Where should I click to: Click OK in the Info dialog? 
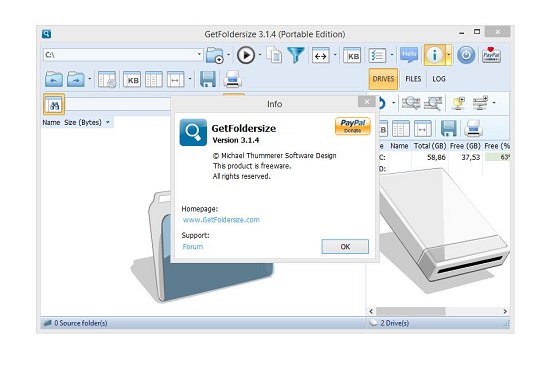tap(345, 246)
